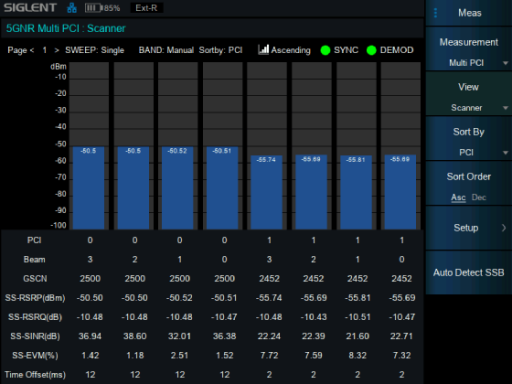Go to next page with right arrow
This screenshot has height=384, width=512.
tap(57, 50)
